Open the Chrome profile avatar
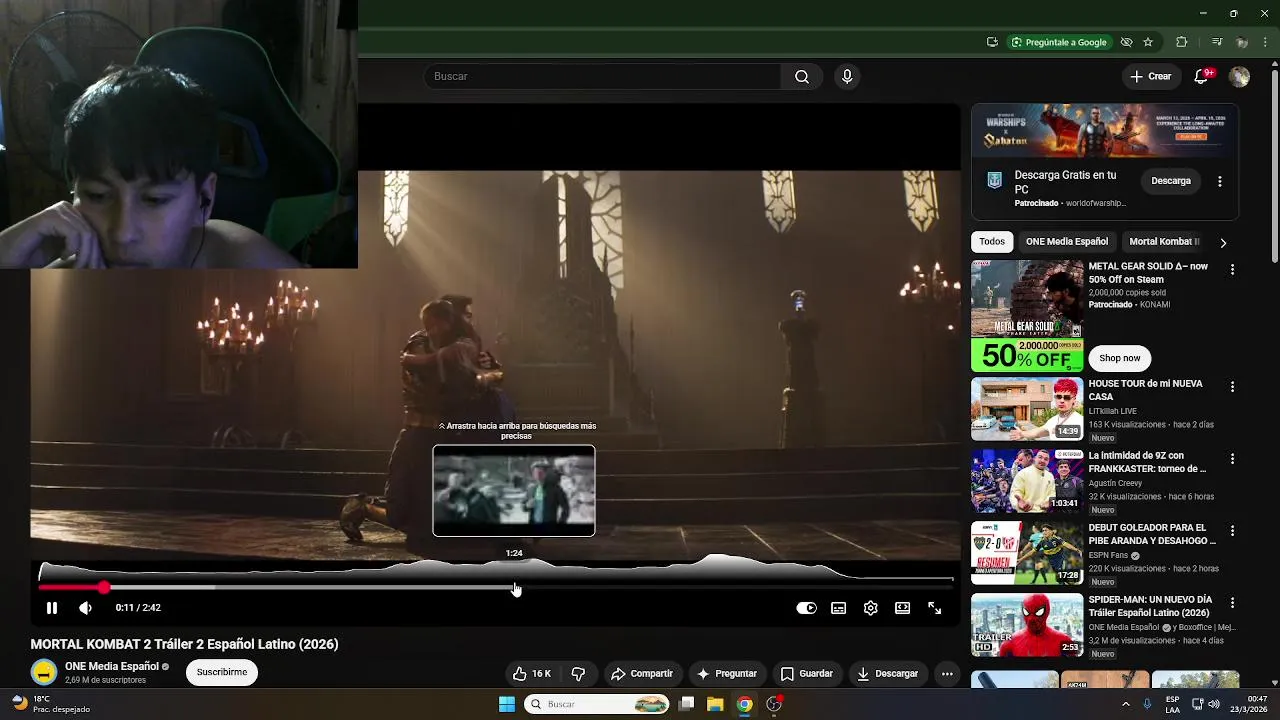This screenshot has height=720, width=1280. coord(1242,42)
